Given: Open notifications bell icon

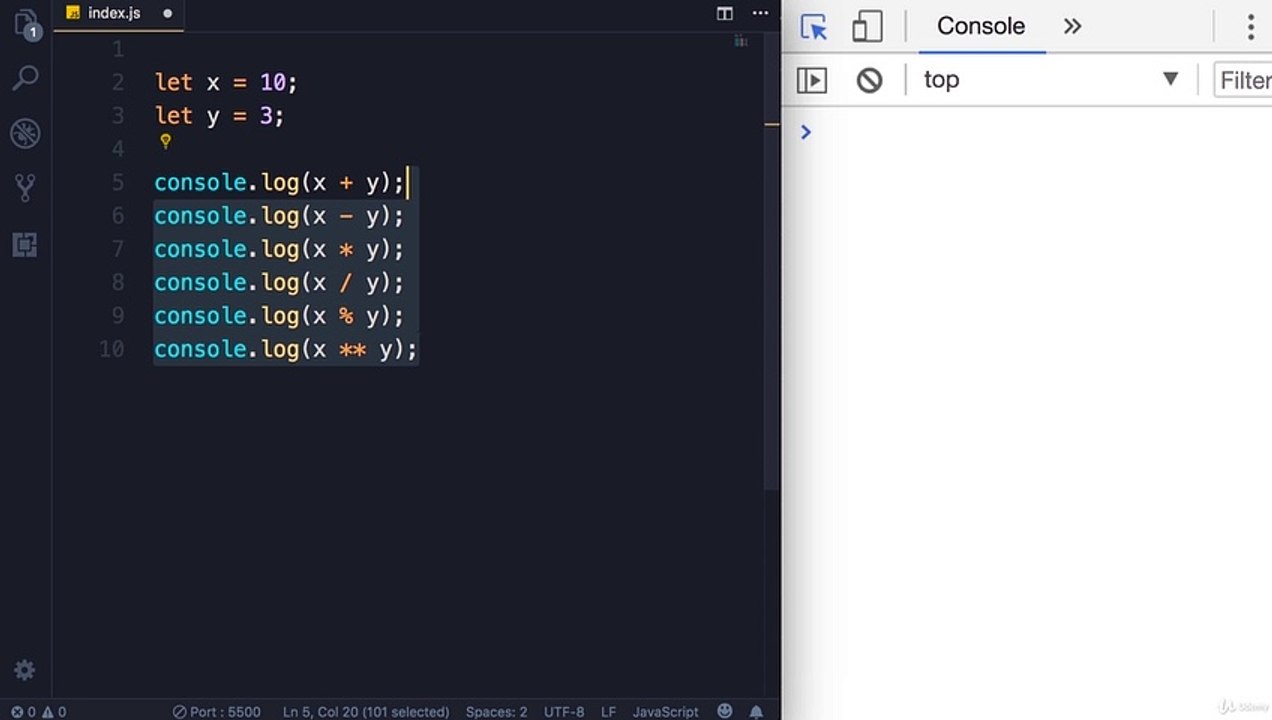Looking at the screenshot, I should pyautogui.click(x=757, y=712).
